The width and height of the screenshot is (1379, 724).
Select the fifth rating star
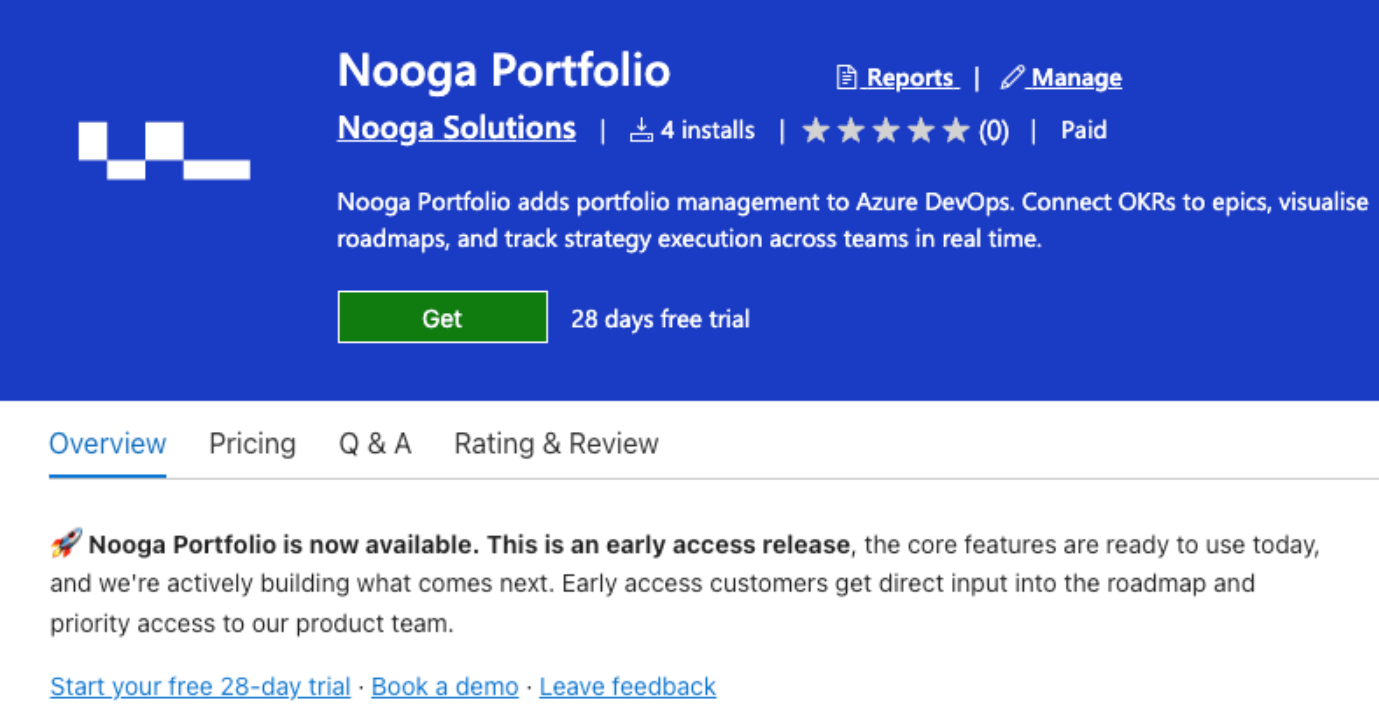coord(956,130)
